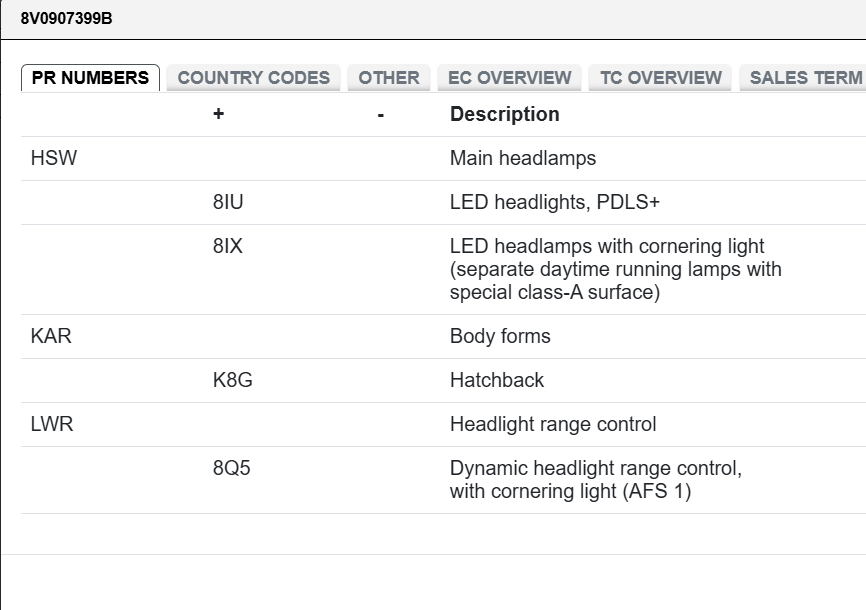This screenshot has height=610, width=866.
Task: Select the 8IX PR number
Action: point(228,246)
